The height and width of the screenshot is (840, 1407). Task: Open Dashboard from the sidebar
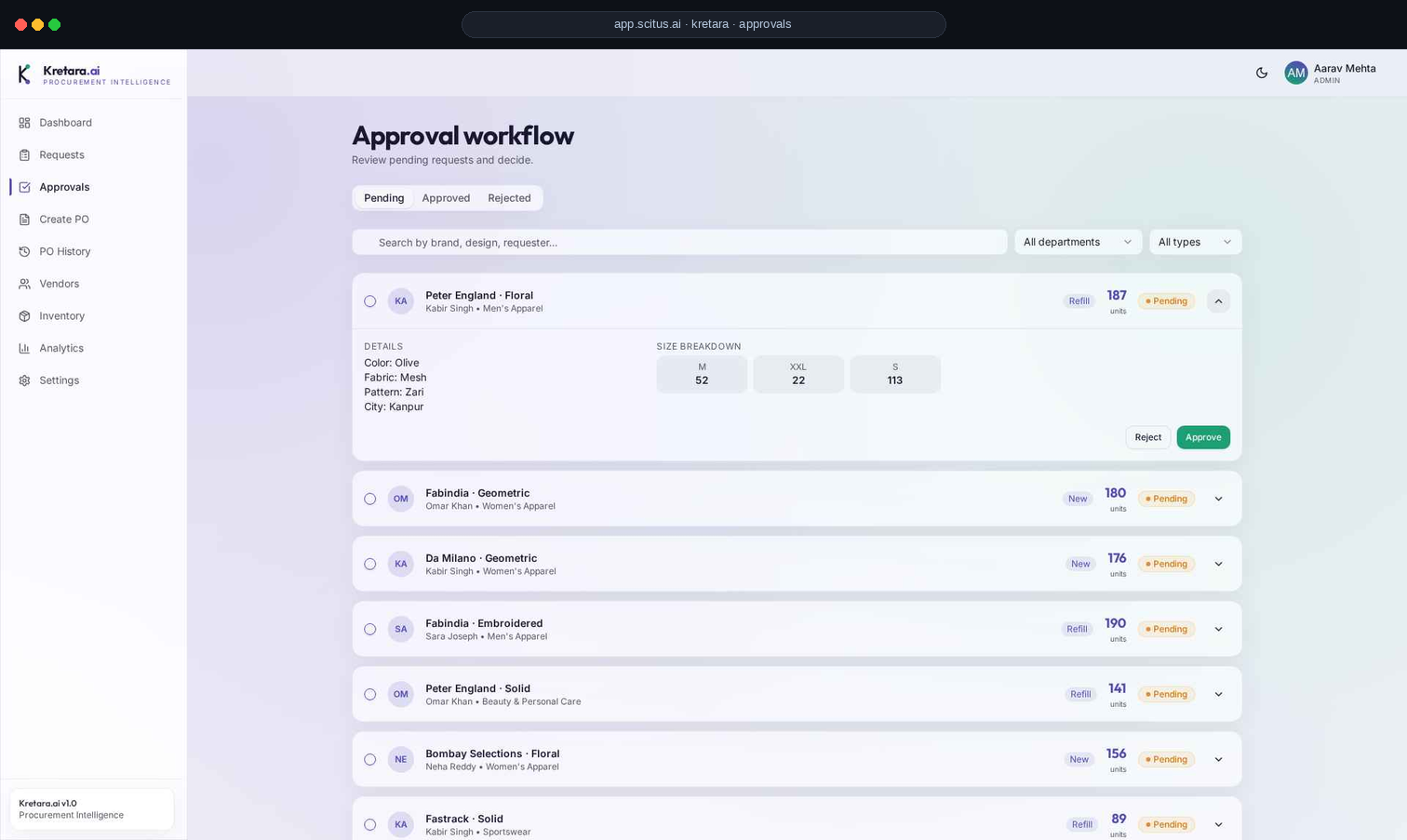click(x=93, y=123)
